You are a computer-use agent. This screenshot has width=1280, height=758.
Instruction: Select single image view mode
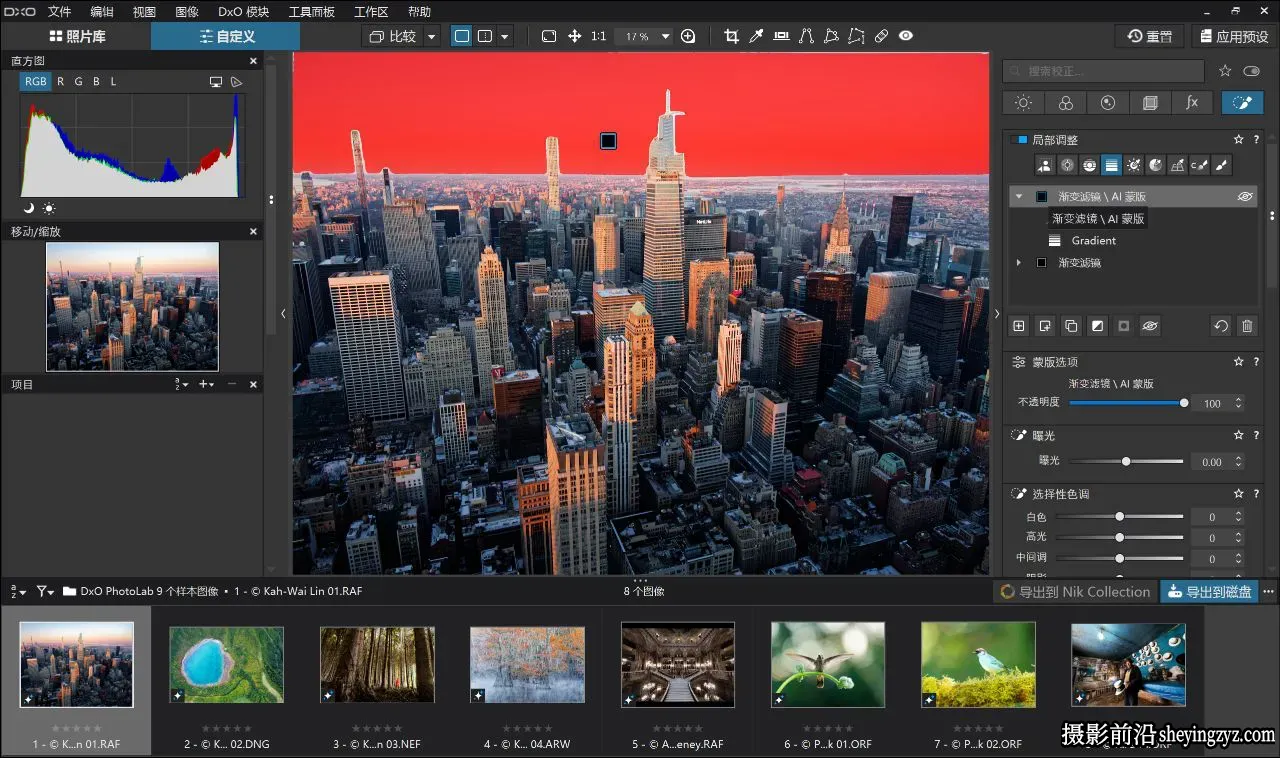pyautogui.click(x=462, y=36)
